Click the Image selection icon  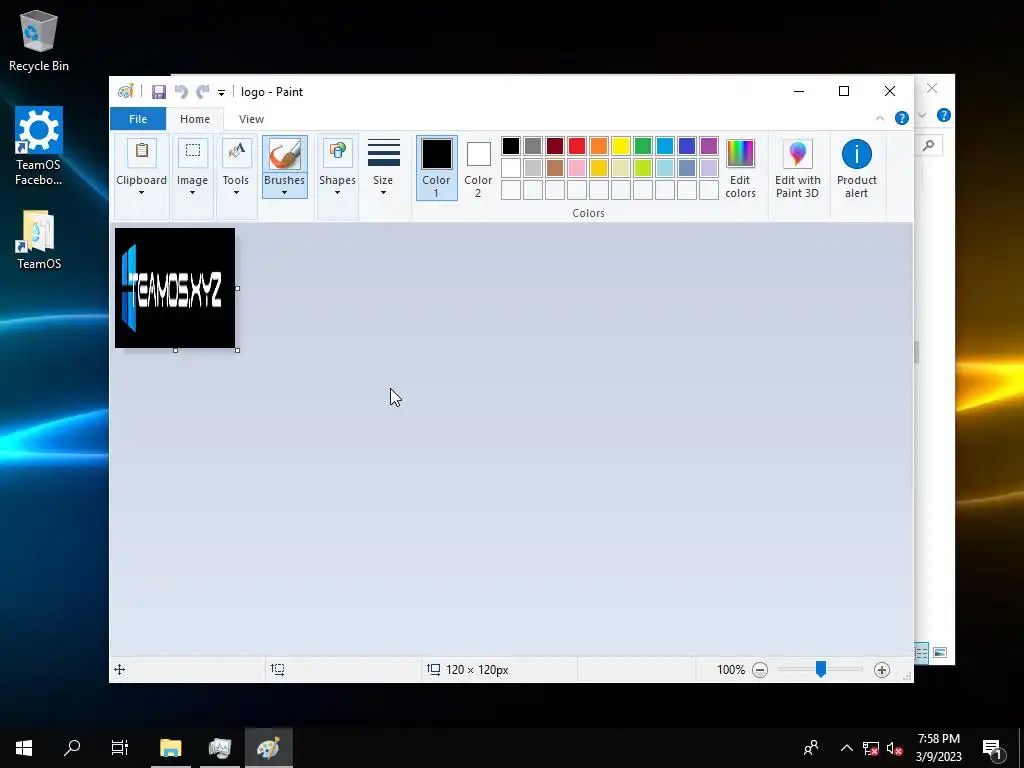click(193, 152)
